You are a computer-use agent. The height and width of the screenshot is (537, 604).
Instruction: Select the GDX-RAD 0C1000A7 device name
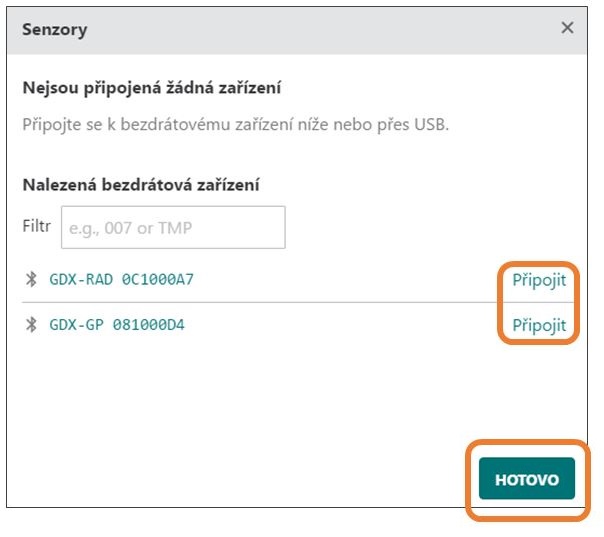point(121,279)
